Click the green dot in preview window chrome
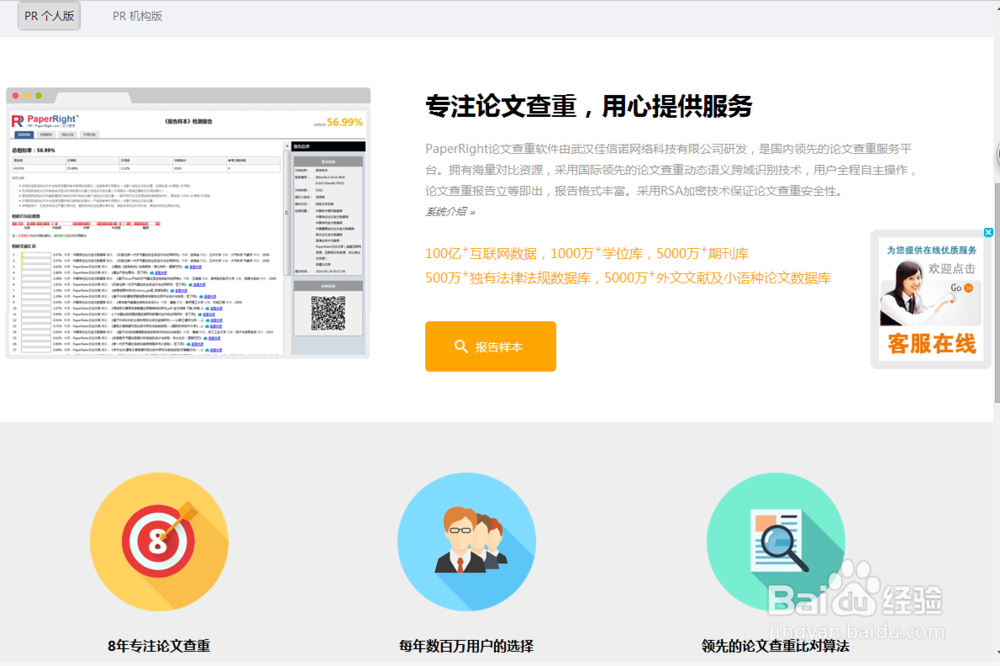The image size is (1000, 666). (38, 96)
